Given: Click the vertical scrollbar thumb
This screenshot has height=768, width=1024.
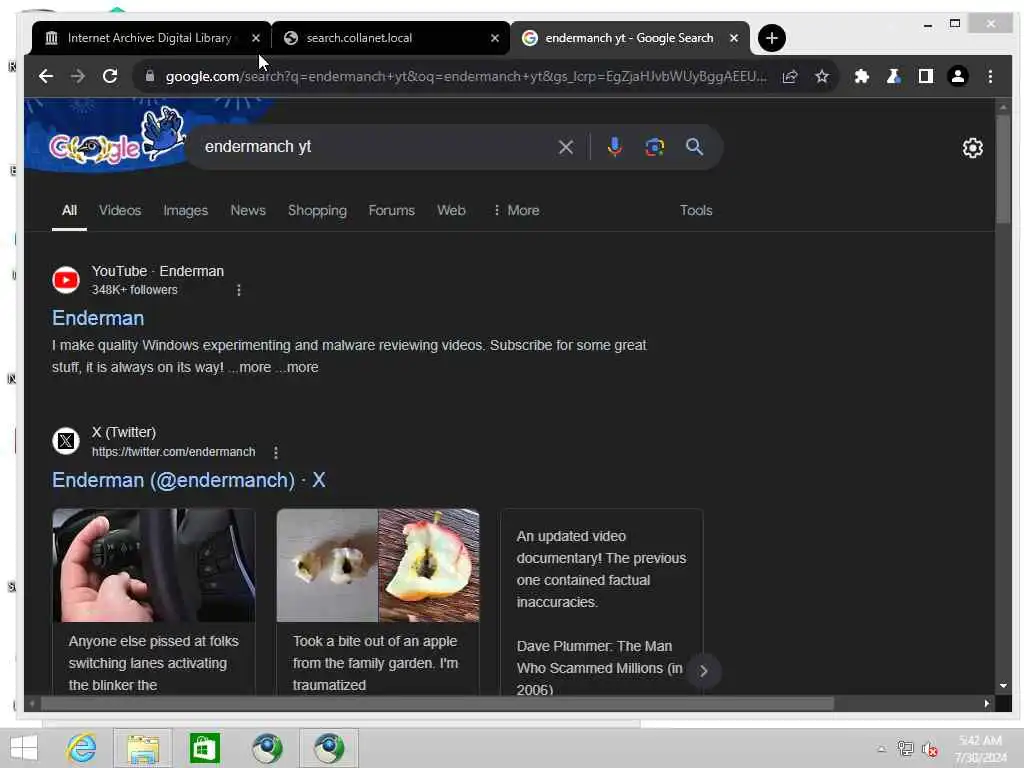Looking at the screenshot, I should (x=1003, y=169).
